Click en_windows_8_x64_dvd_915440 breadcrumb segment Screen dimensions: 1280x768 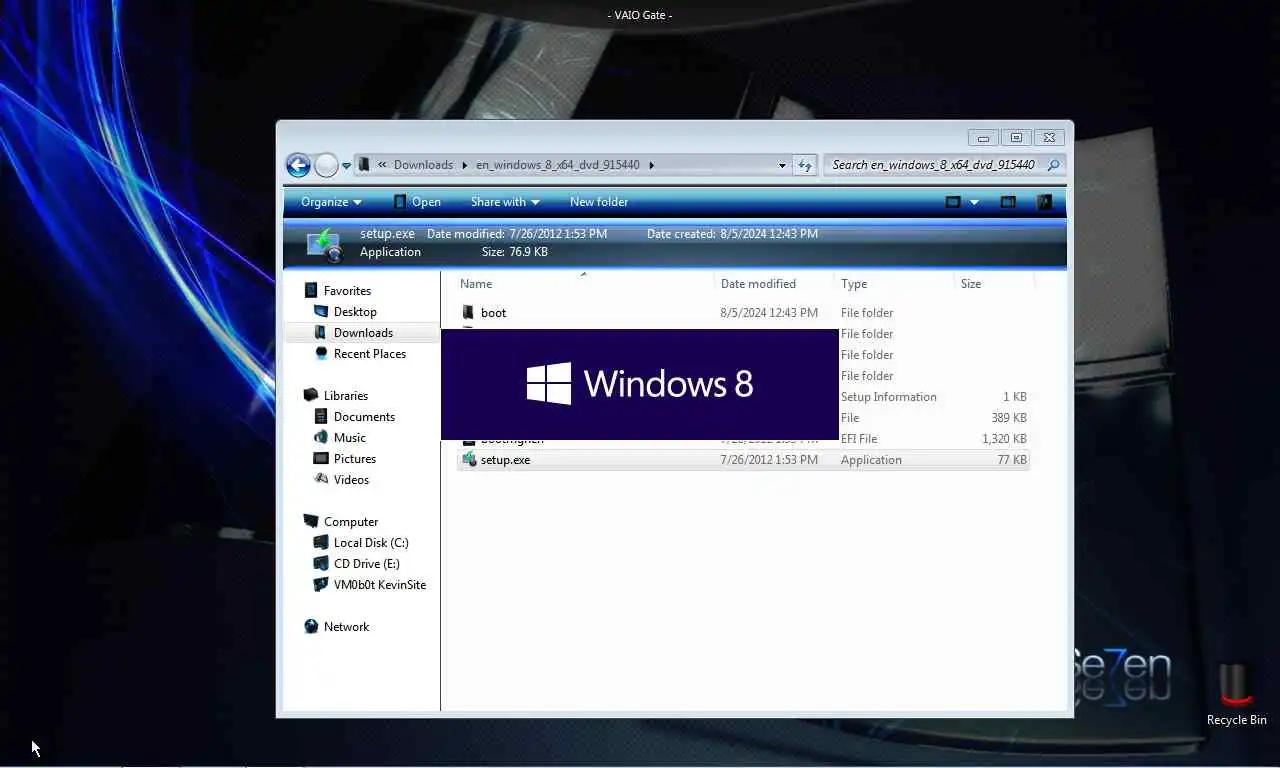point(558,165)
